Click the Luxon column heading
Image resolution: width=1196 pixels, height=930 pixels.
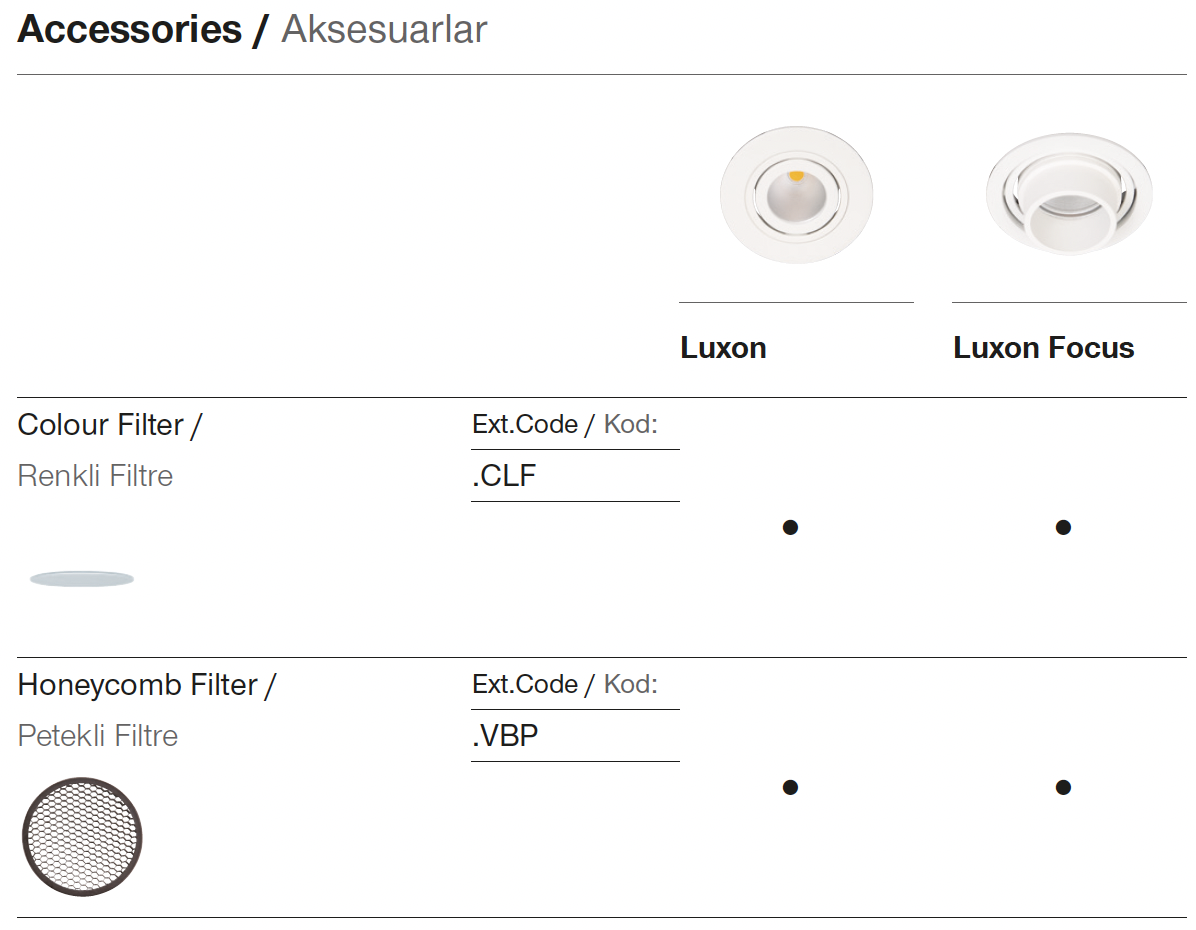coord(723,348)
